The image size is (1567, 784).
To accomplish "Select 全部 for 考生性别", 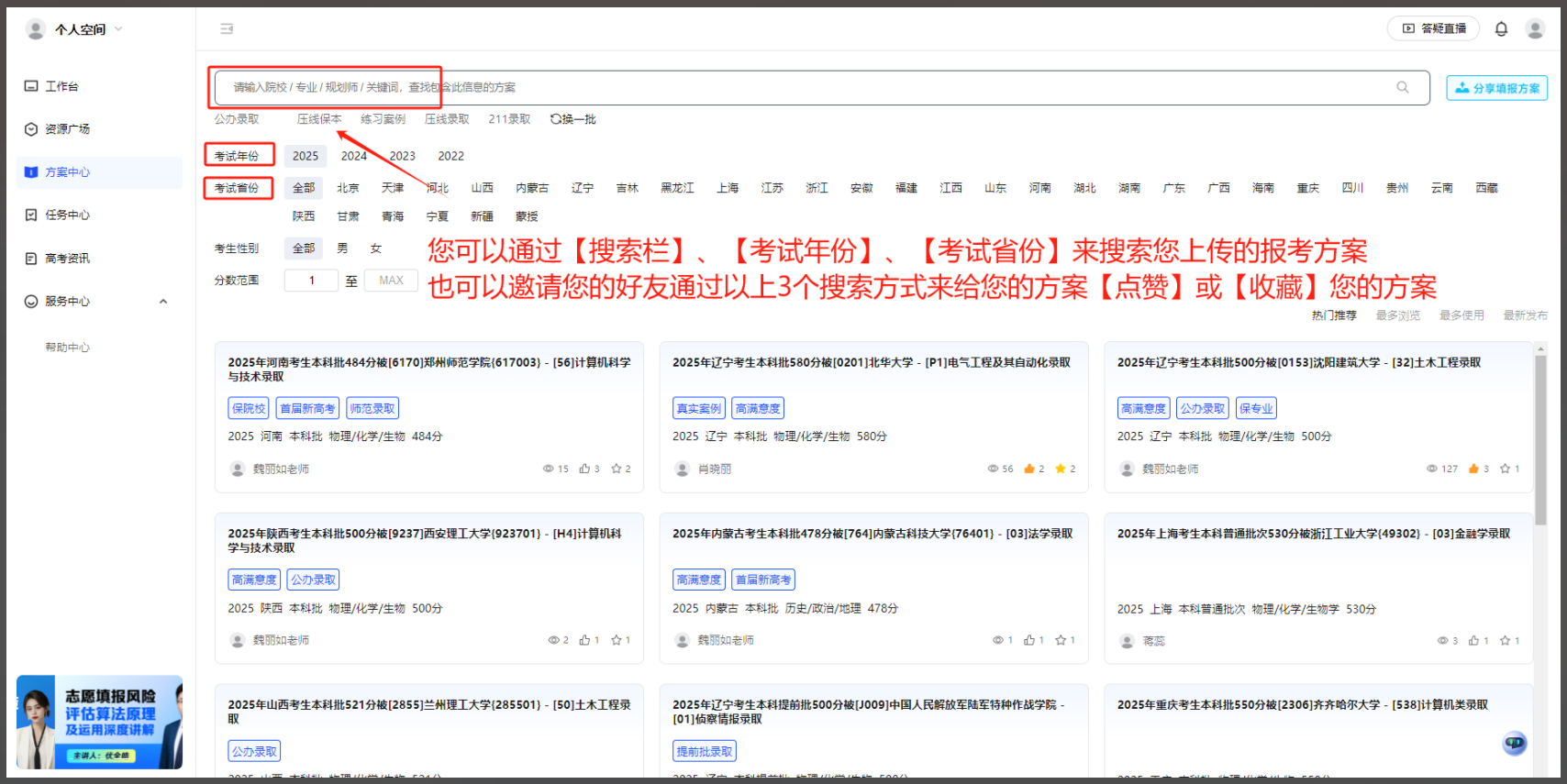I will click(304, 248).
